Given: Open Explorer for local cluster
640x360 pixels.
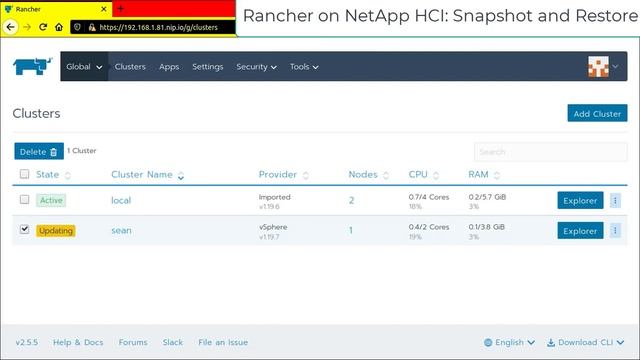Looking at the screenshot, I should (x=580, y=200).
